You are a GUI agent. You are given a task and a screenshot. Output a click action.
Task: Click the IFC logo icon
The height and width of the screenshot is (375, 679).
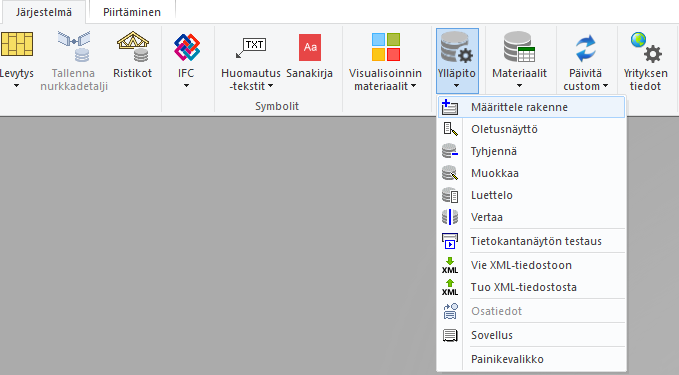(187, 47)
